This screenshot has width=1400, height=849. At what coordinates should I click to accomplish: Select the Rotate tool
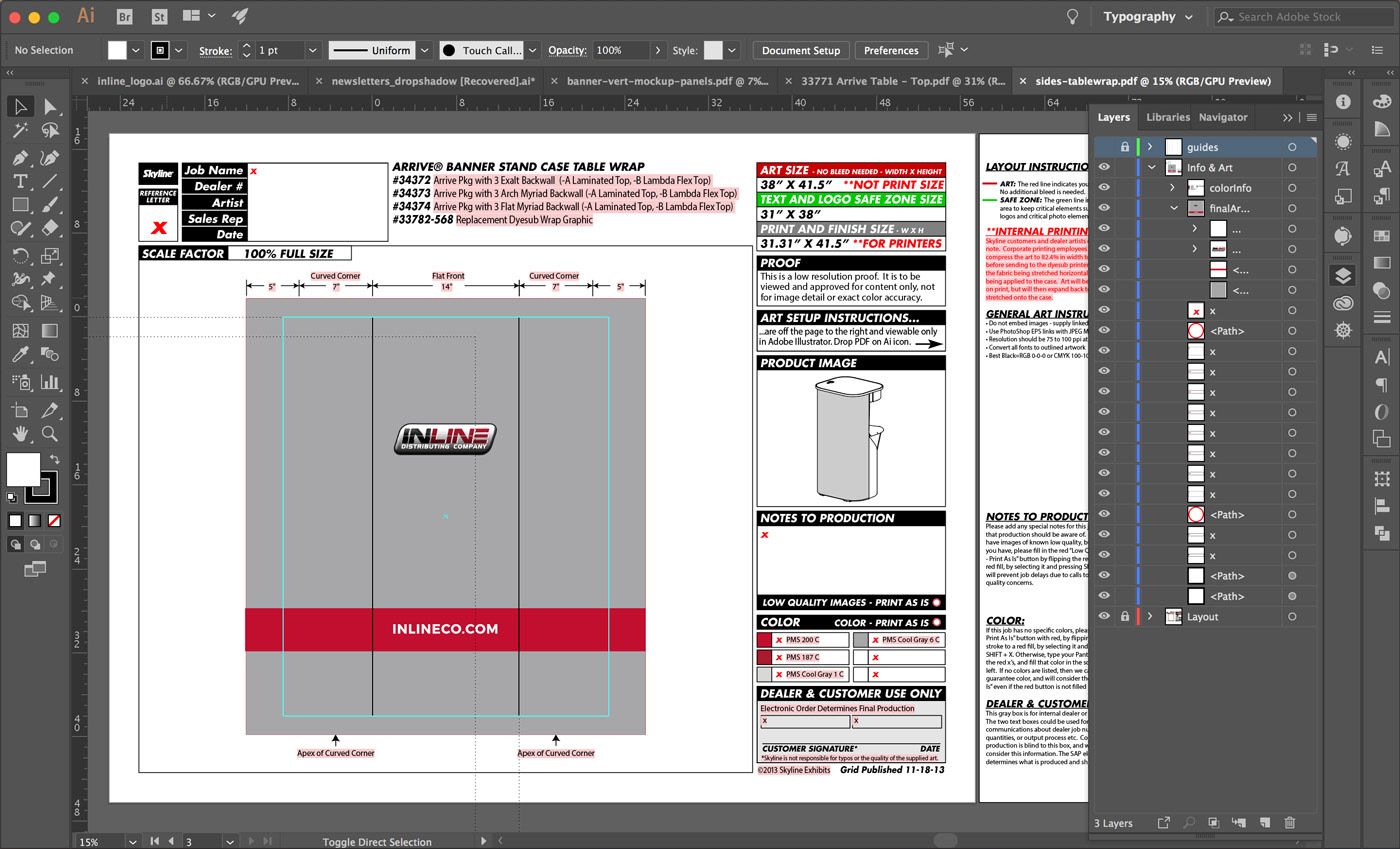click(x=20, y=256)
